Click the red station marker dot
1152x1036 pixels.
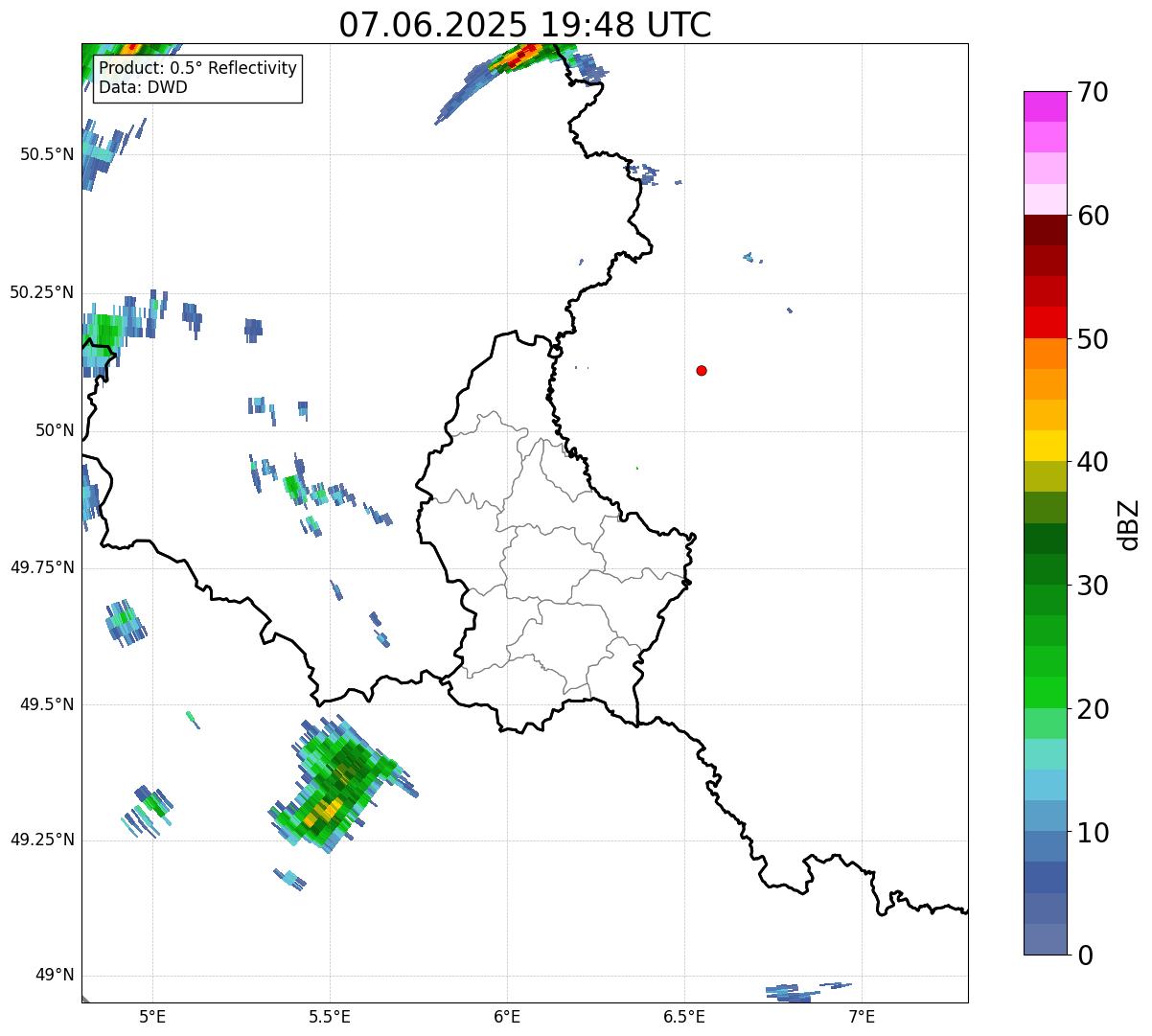click(702, 370)
